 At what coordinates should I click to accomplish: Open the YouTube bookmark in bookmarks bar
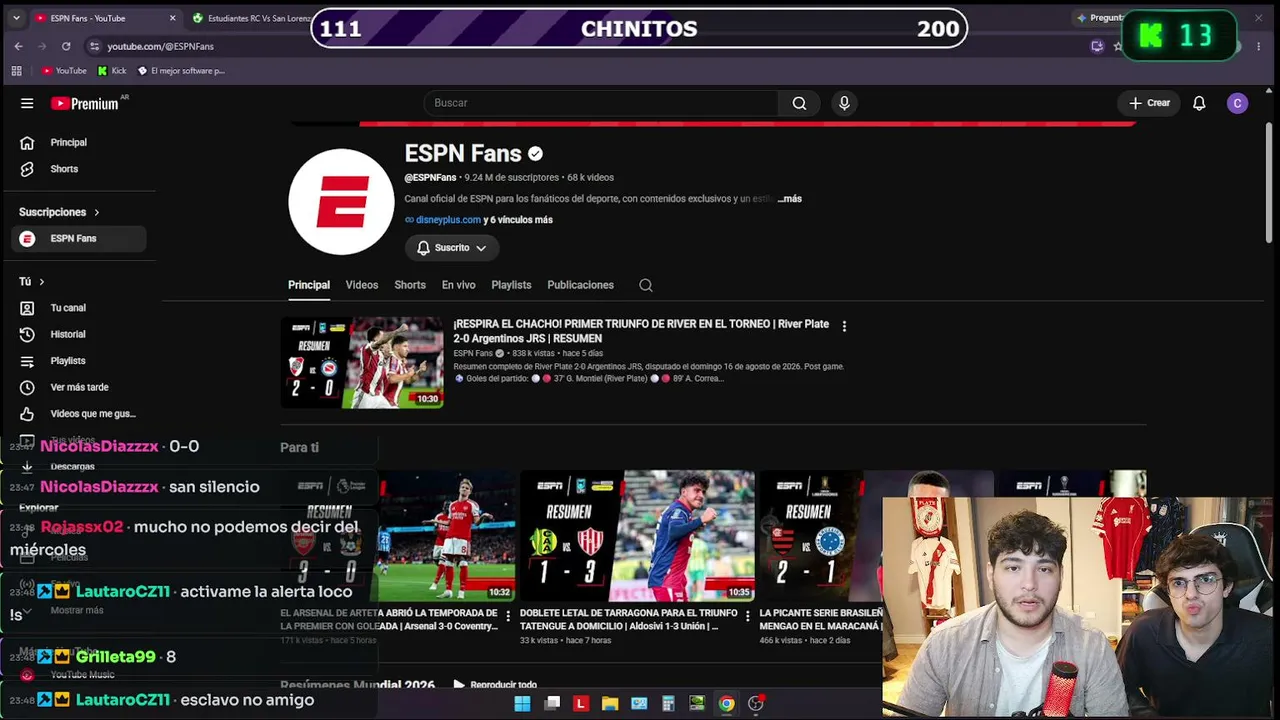click(x=63, y=71)
